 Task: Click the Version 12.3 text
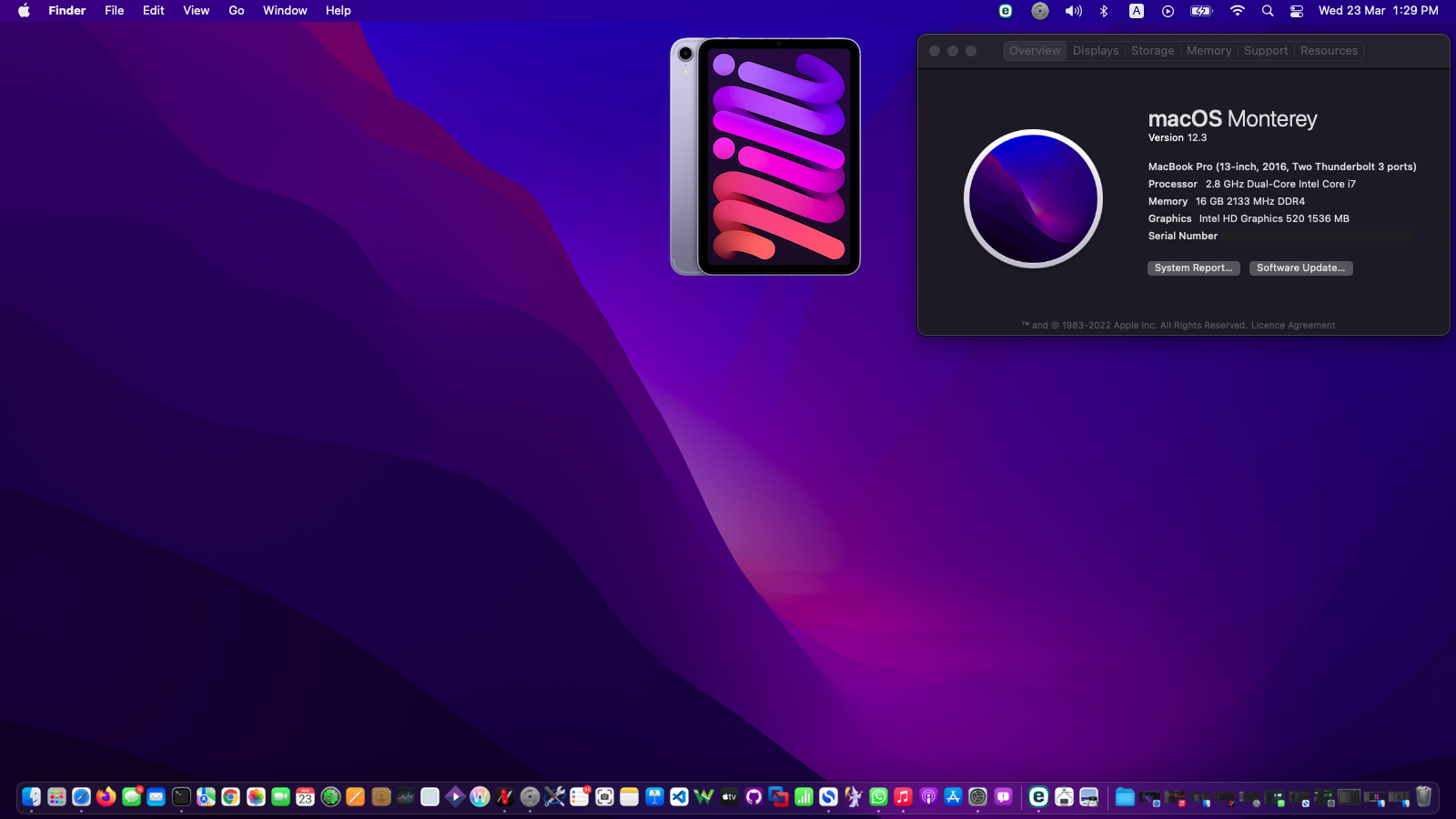1178,138
